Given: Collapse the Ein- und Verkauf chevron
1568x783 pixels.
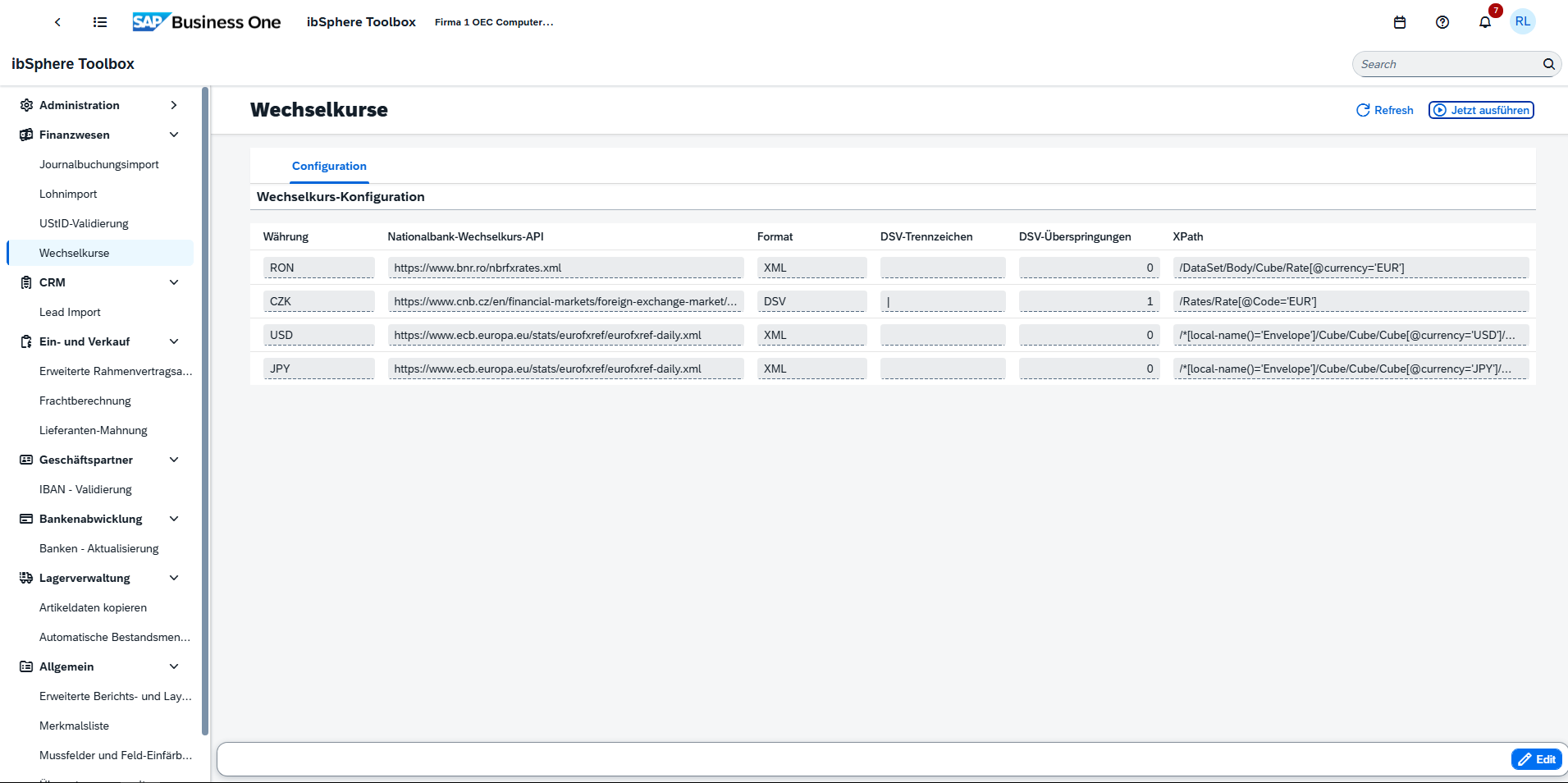Looking at the screenshot, I should [x=174, y=341].
